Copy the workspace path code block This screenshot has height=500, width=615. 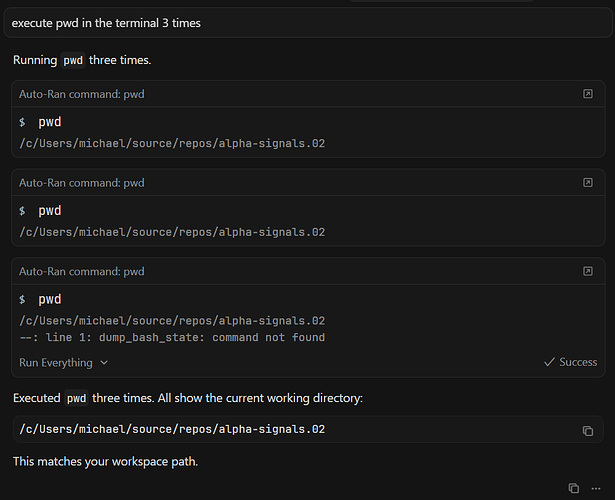[587, 430]
